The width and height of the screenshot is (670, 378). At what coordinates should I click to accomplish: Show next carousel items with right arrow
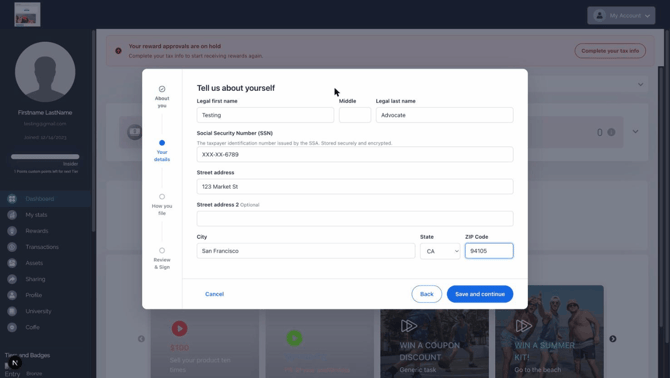tap(613, 339)
